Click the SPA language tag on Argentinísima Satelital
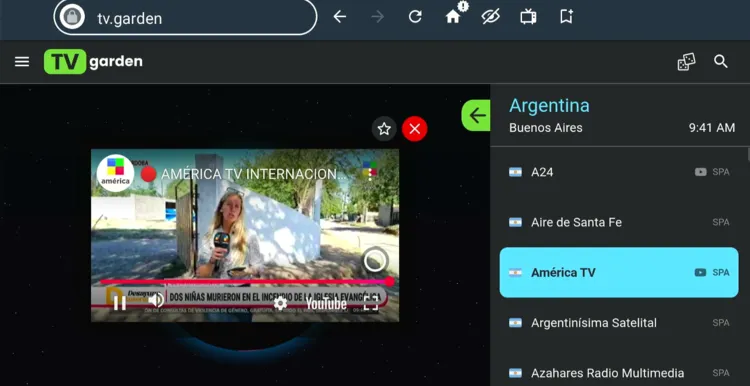The height and width of the screenshot is (386, 750). 721,323
